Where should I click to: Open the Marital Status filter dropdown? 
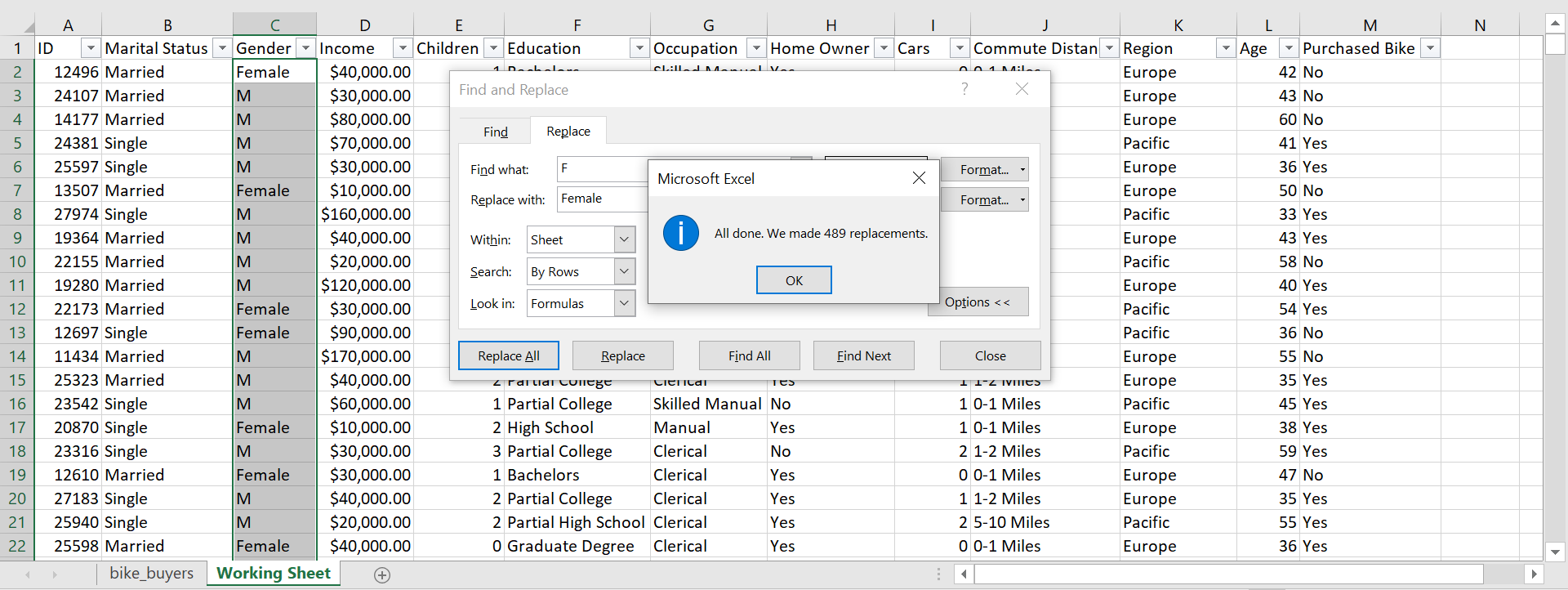click(x=221, y=48)
